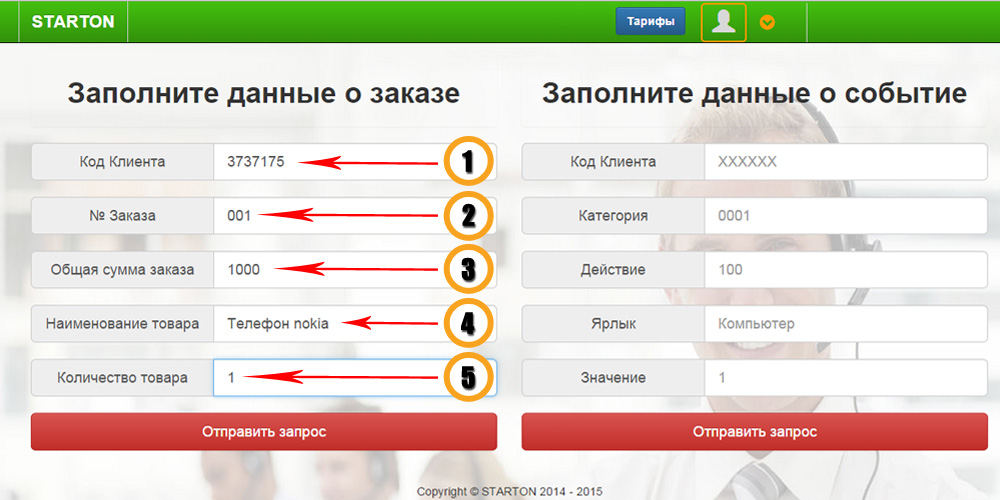This screenshot has height=500, width=1000.
Task: Select the Общая сумма заказа input field
Action: [355, 270]
